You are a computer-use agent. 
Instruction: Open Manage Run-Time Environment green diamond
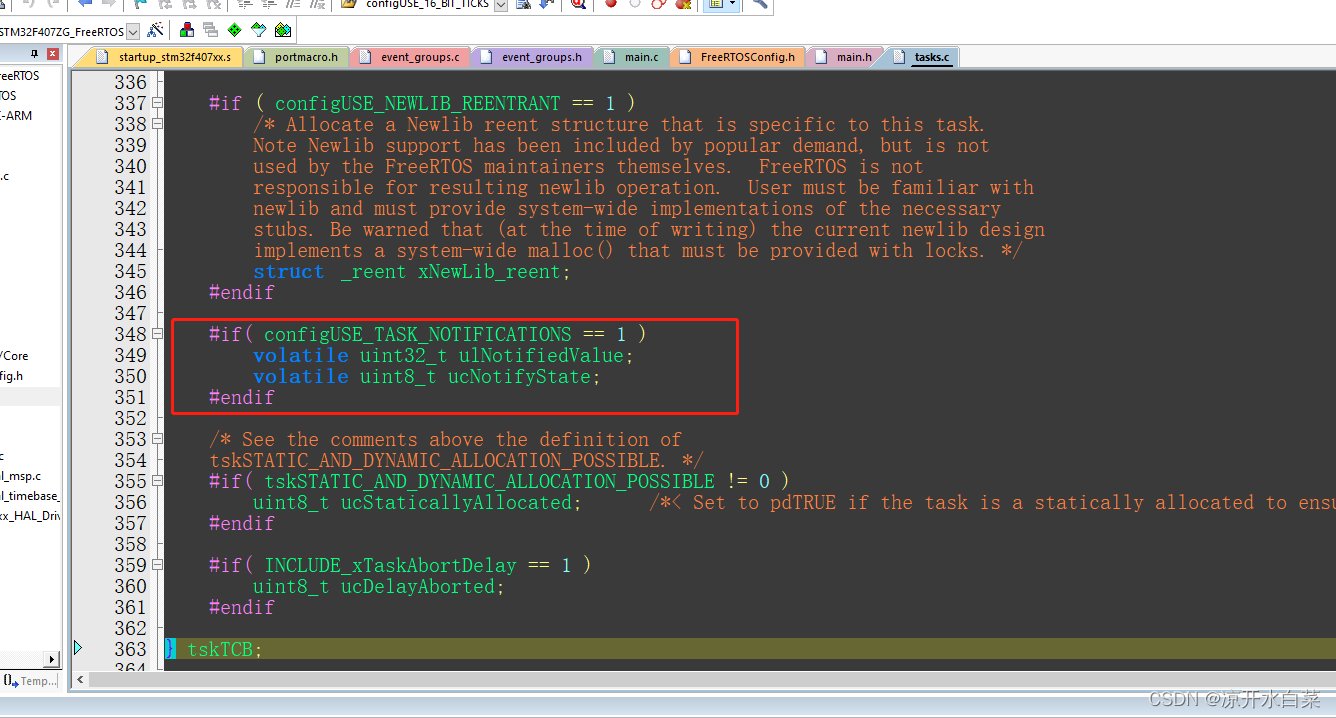coord(234,30)
